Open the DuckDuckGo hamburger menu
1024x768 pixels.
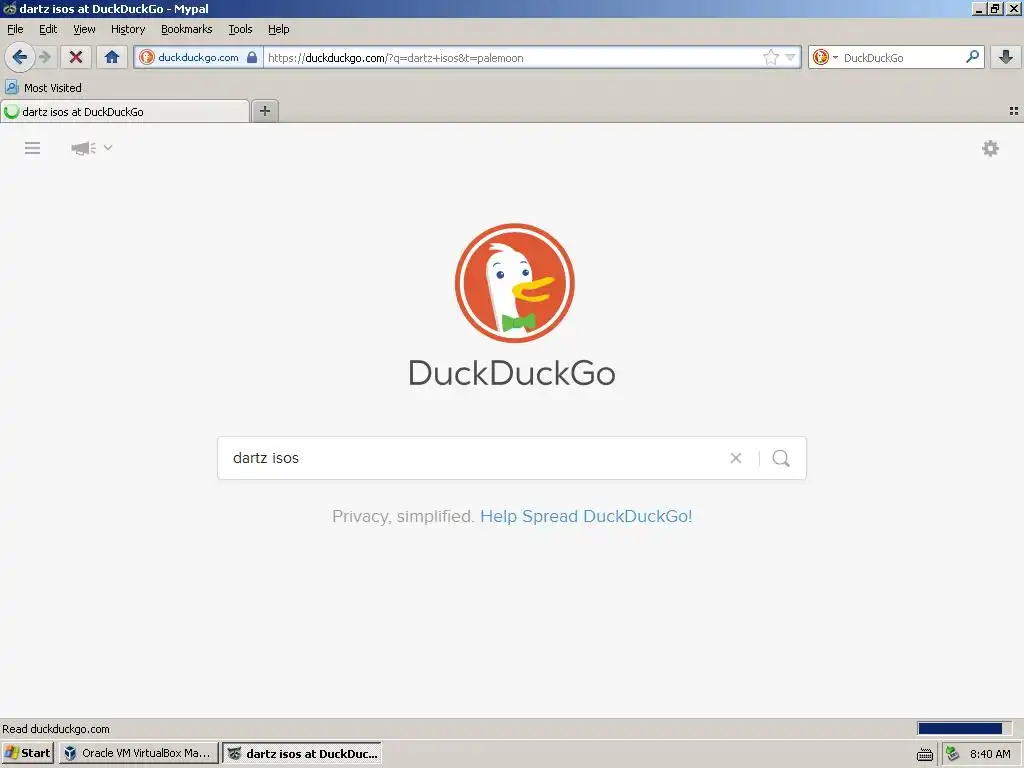tap(33, 148)
